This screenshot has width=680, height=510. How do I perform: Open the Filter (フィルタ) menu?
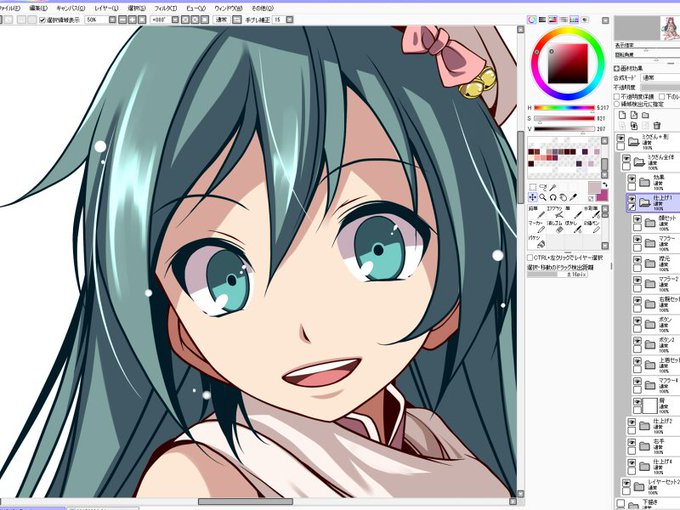click(x=165, y=8)
